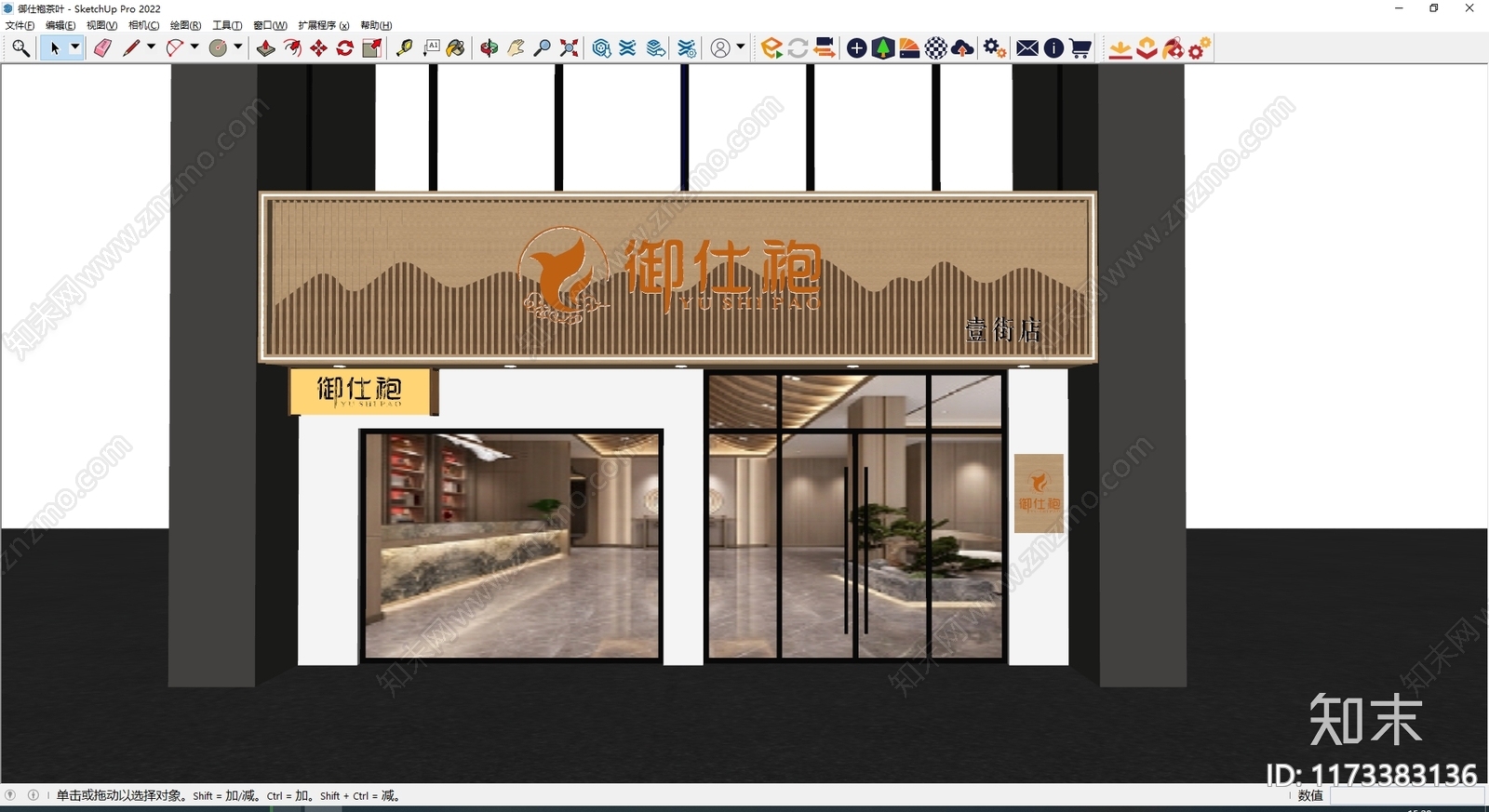
Task: Open the 扩展程序 menu
Action: pyautogui.click(x=324, y=25)
